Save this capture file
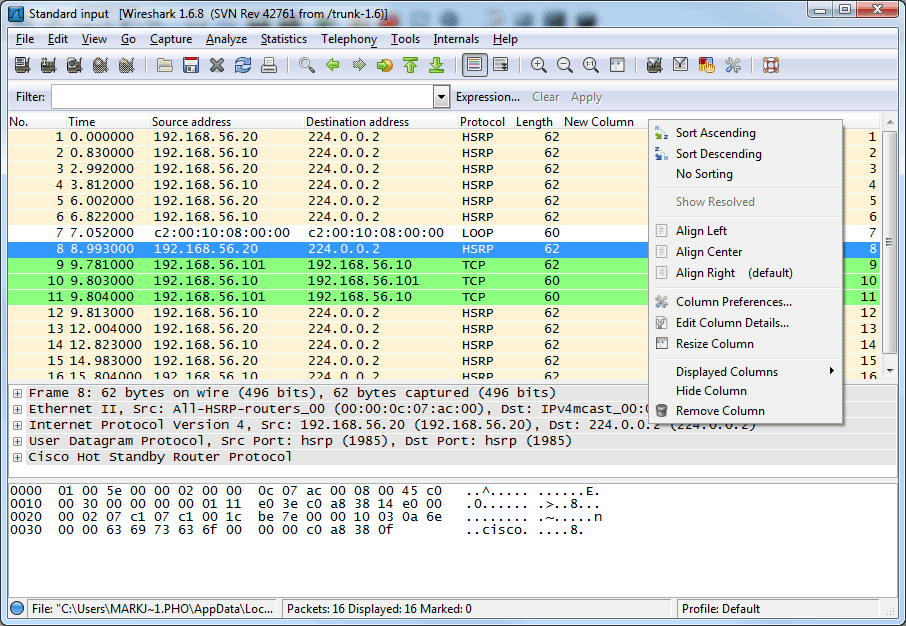 191,65
